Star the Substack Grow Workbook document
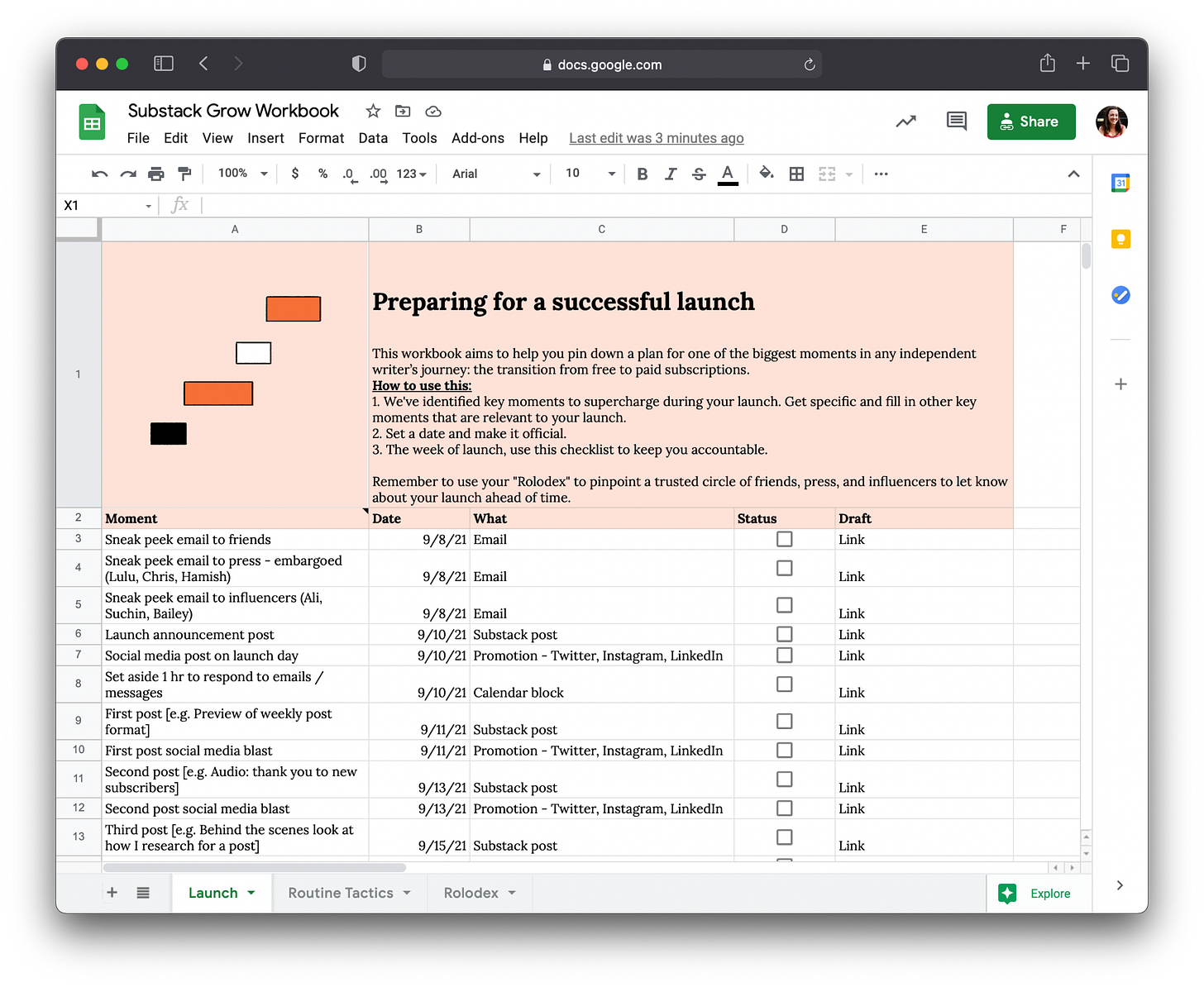Image resolution: width=1204 pixels, height=987 pixels. pos(373,111)
